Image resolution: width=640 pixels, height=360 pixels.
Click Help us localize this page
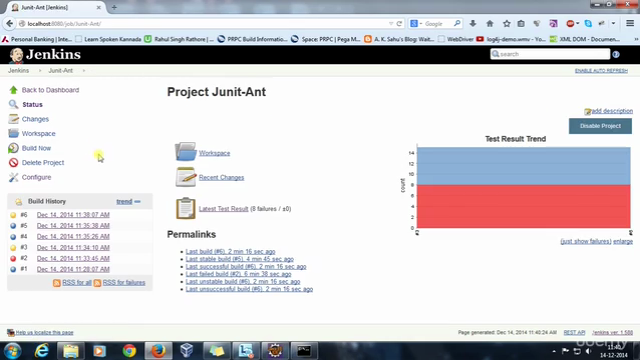point(44,332)
